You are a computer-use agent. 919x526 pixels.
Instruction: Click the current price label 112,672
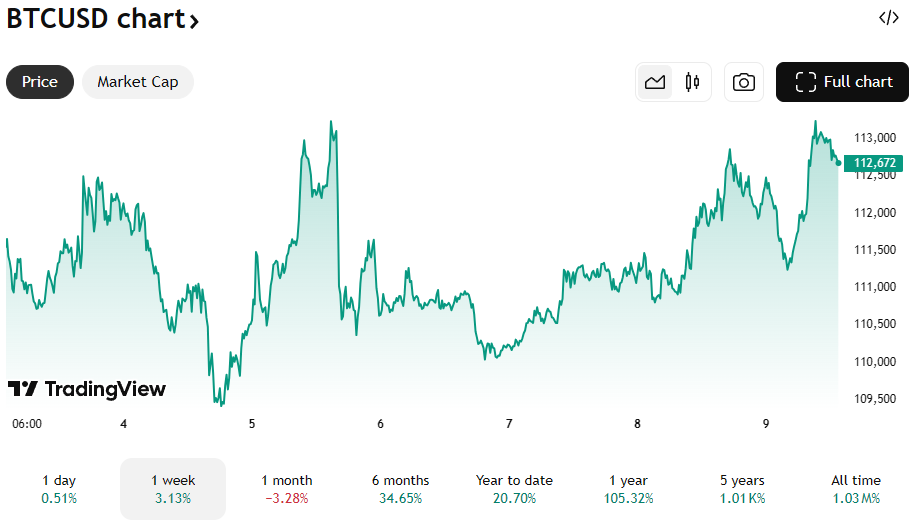[x=873, y=163]
